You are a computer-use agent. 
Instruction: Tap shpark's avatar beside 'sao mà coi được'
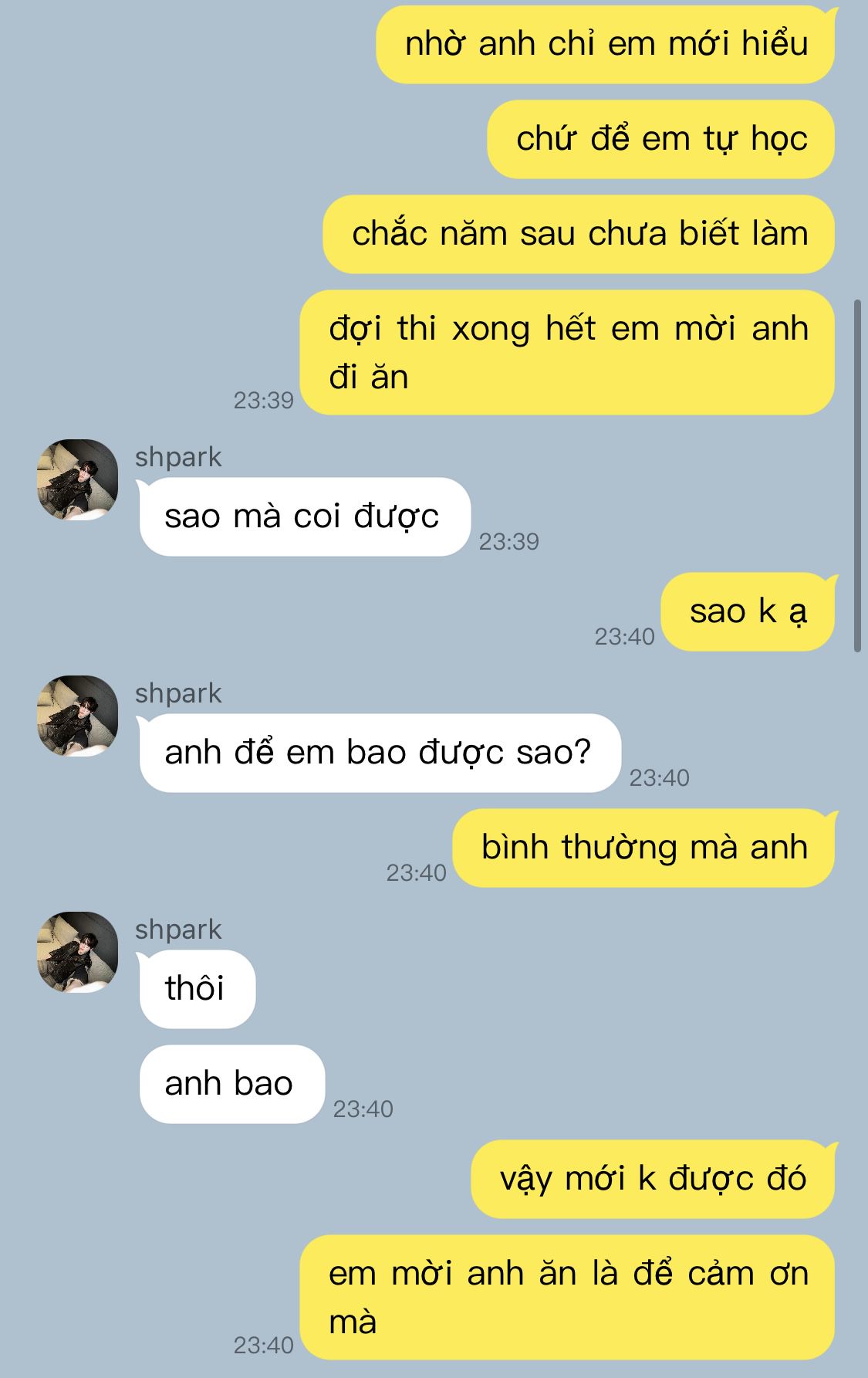77,479
